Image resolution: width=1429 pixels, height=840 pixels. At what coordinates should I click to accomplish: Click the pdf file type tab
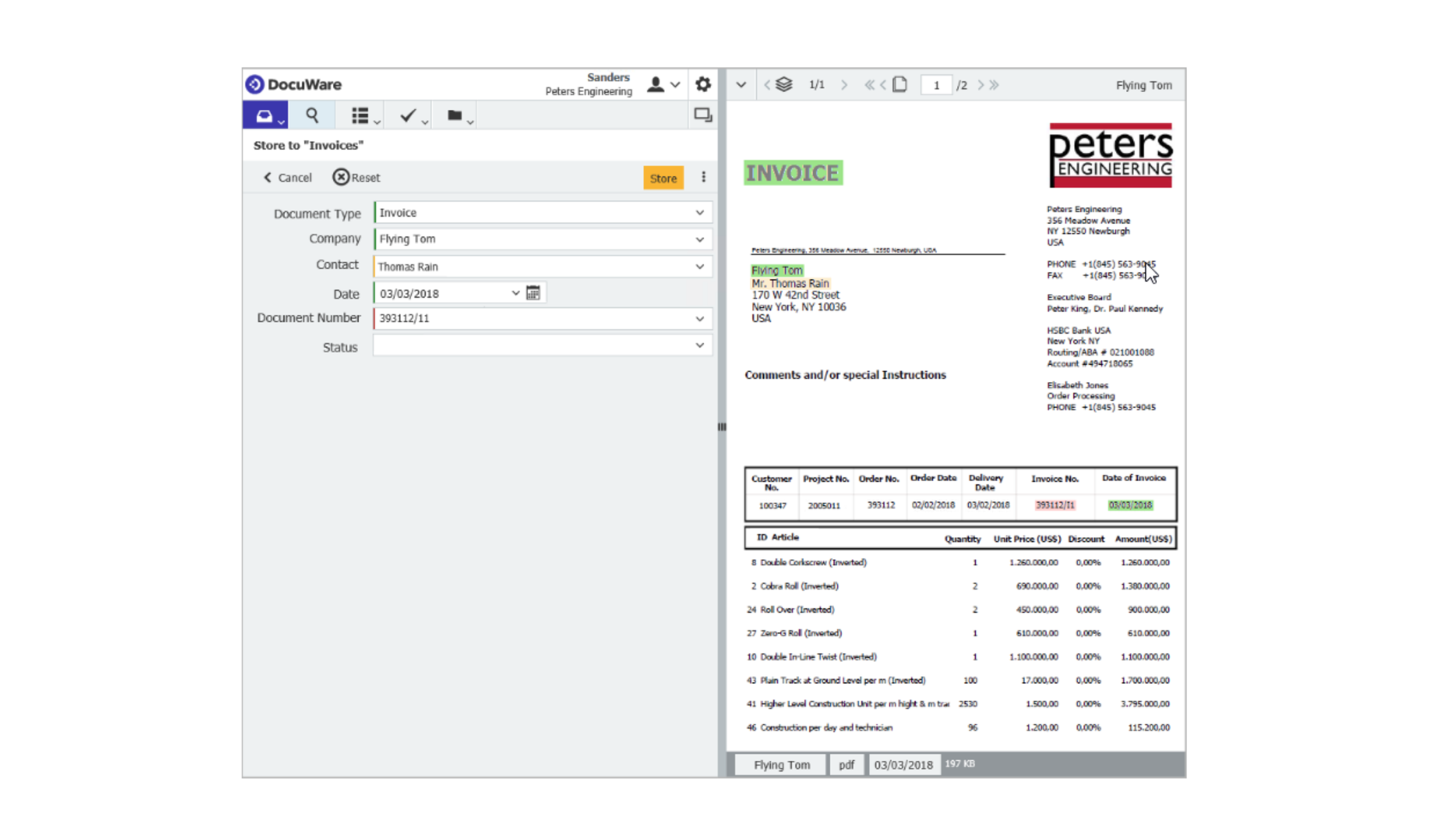tap(846, 764)
